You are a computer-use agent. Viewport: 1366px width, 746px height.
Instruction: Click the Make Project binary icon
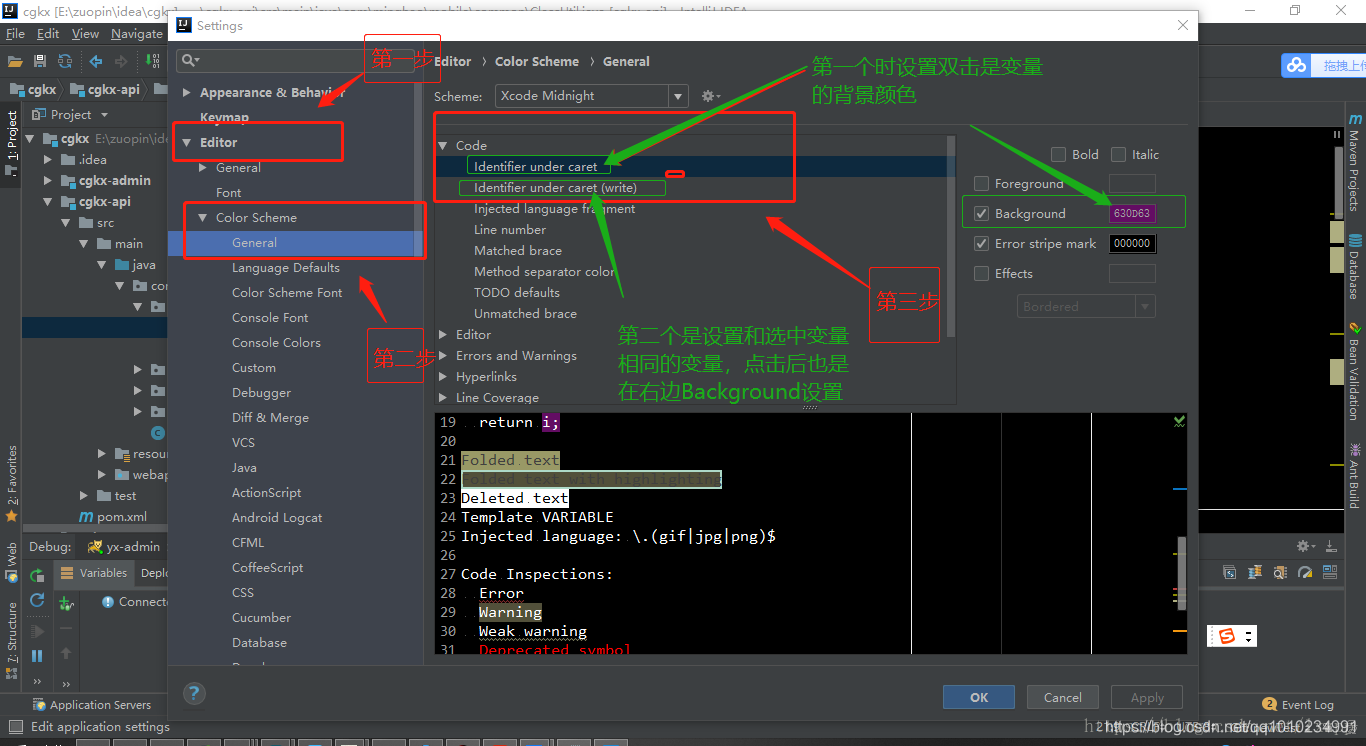coord(153,61)
